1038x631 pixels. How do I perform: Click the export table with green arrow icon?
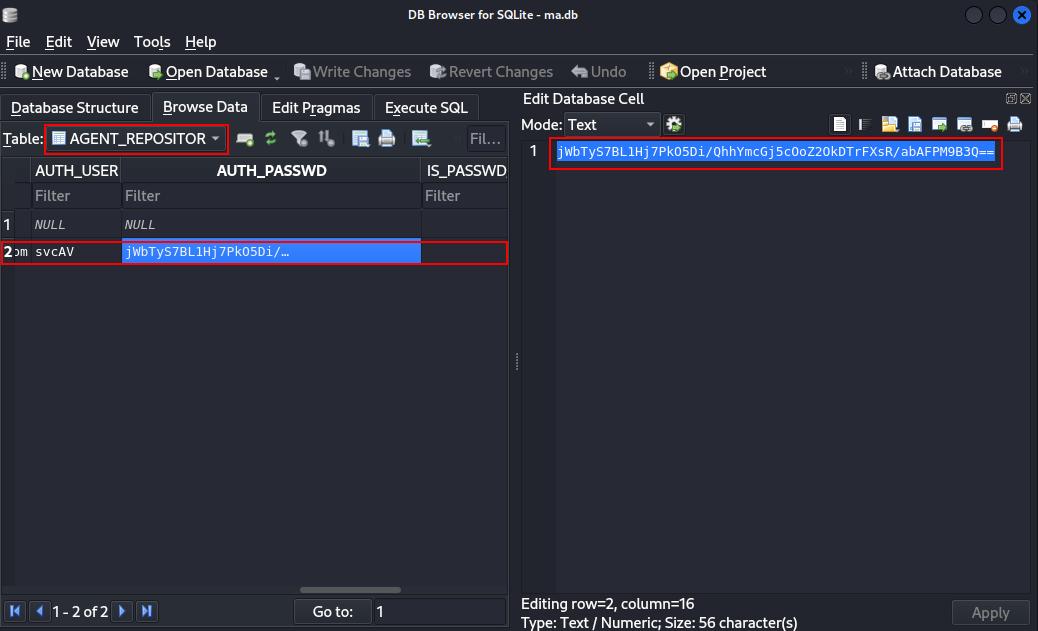coord(421,138)
